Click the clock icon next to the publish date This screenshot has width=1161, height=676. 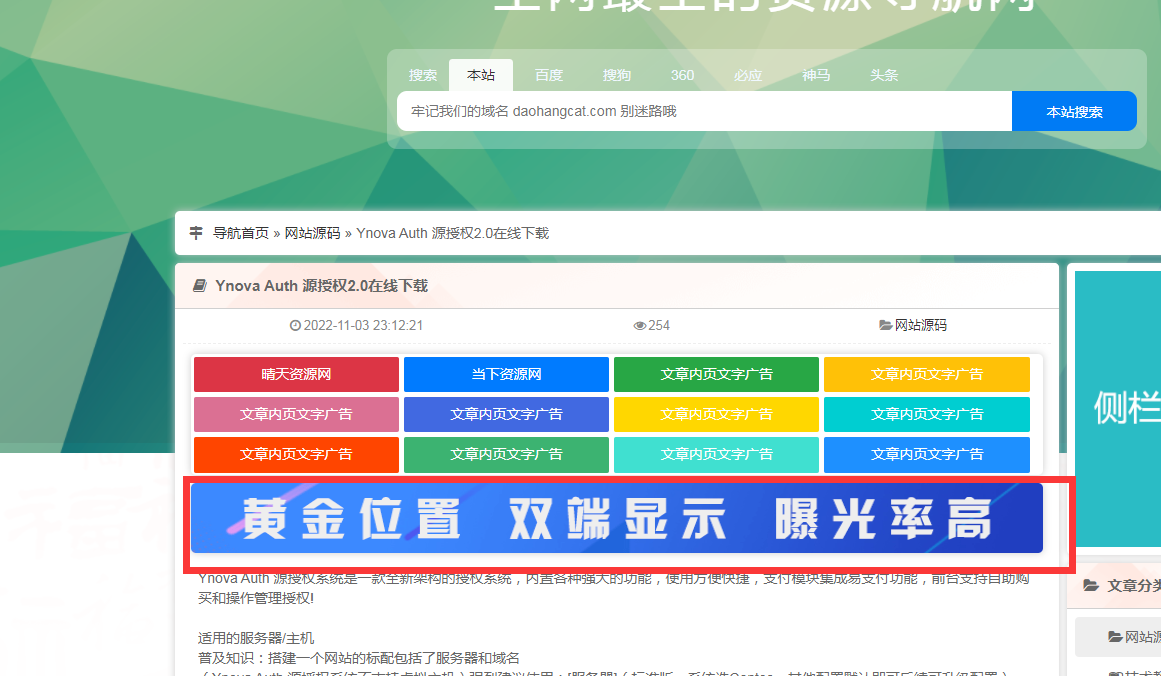click(x=295, y=326)
